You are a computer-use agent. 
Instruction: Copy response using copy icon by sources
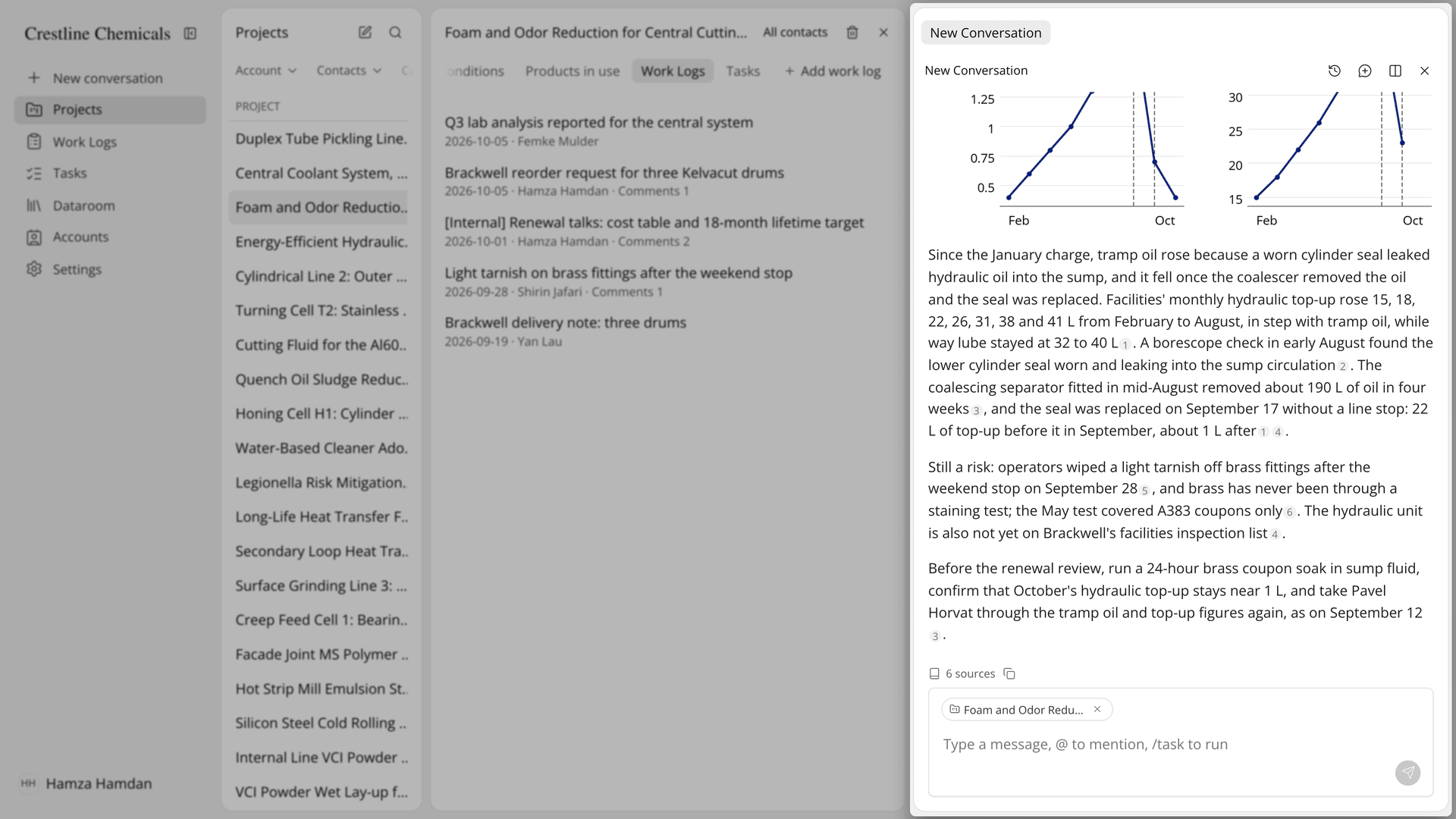pyautogui.click(x=1009, y=673)
